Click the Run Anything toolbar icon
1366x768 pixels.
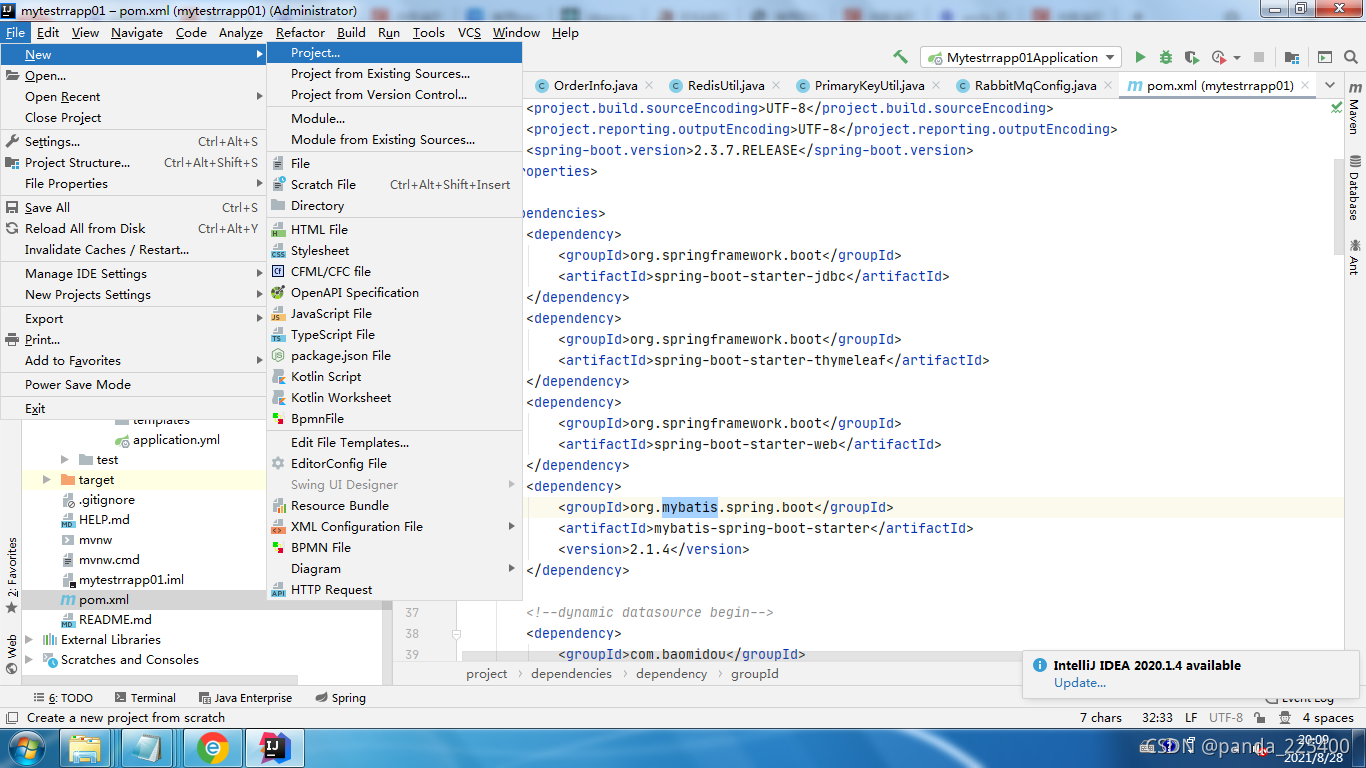[1324, 57]
